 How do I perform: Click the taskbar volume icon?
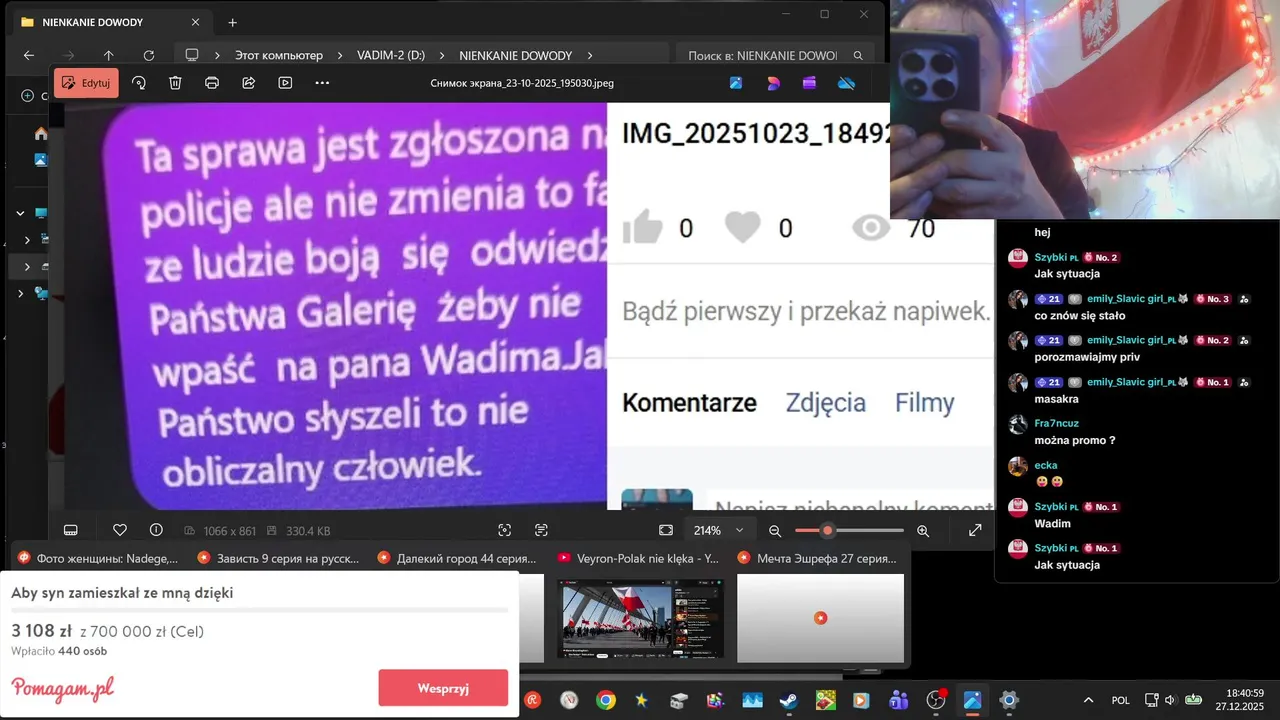pyautogui.click(x=1169, y=700)
